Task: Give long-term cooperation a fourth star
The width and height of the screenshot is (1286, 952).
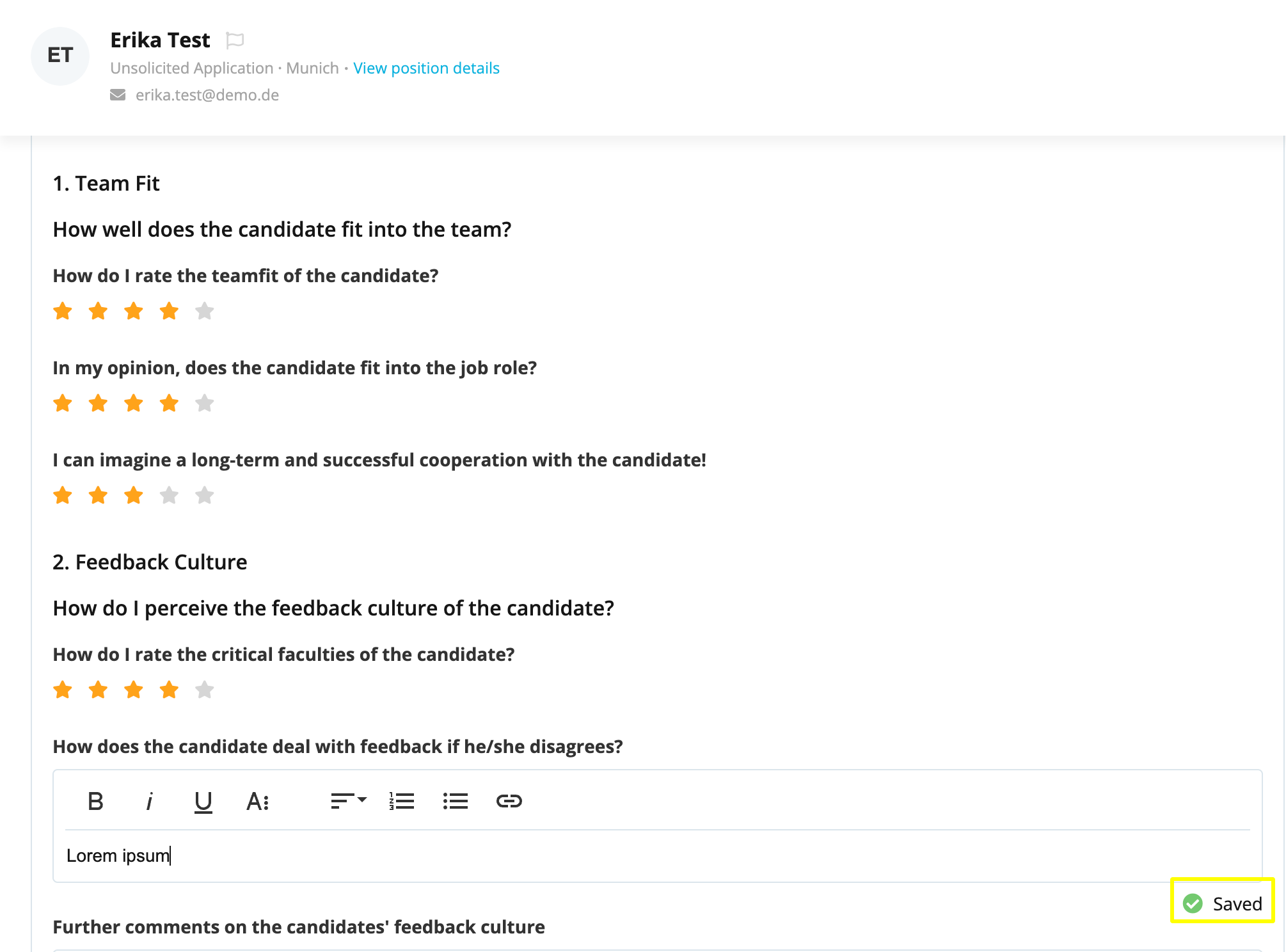Action: (169, 496)
